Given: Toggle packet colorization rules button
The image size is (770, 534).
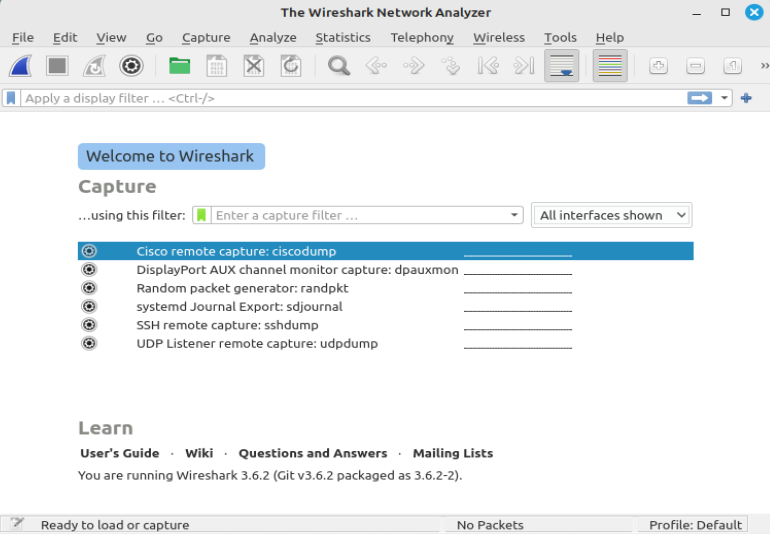Looking at the screenshot, I should [609, 66].
